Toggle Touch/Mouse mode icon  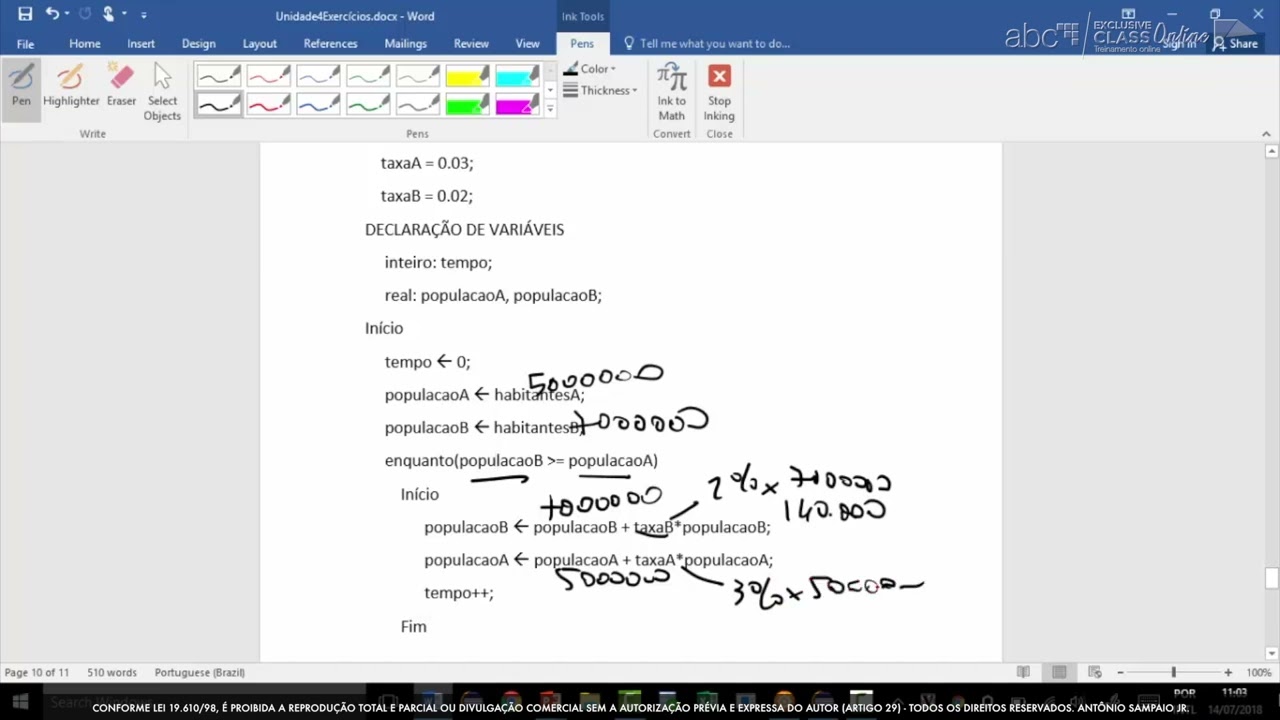(x=109, y=14)
